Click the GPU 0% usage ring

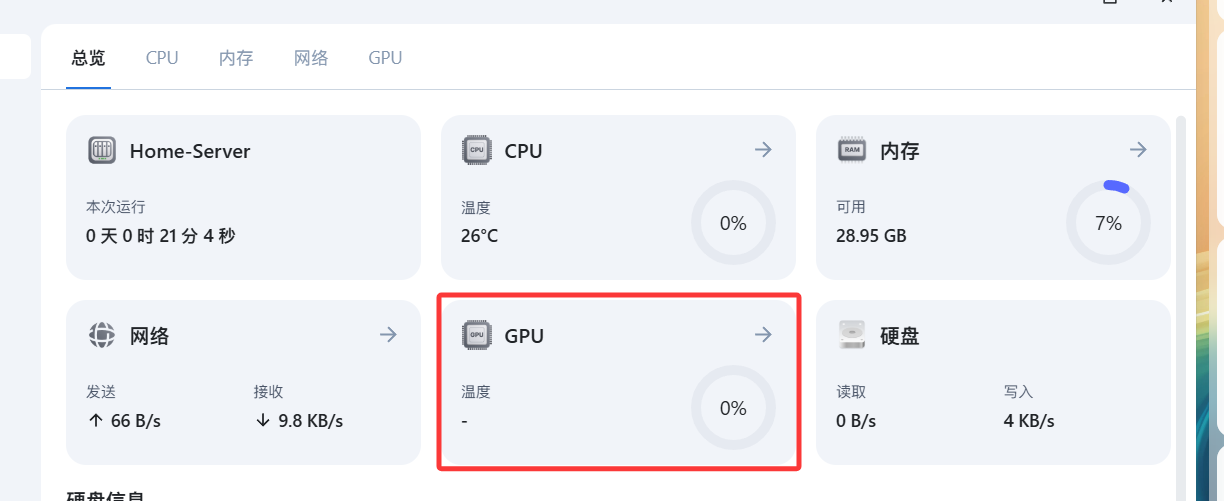[x=733, y=408]
